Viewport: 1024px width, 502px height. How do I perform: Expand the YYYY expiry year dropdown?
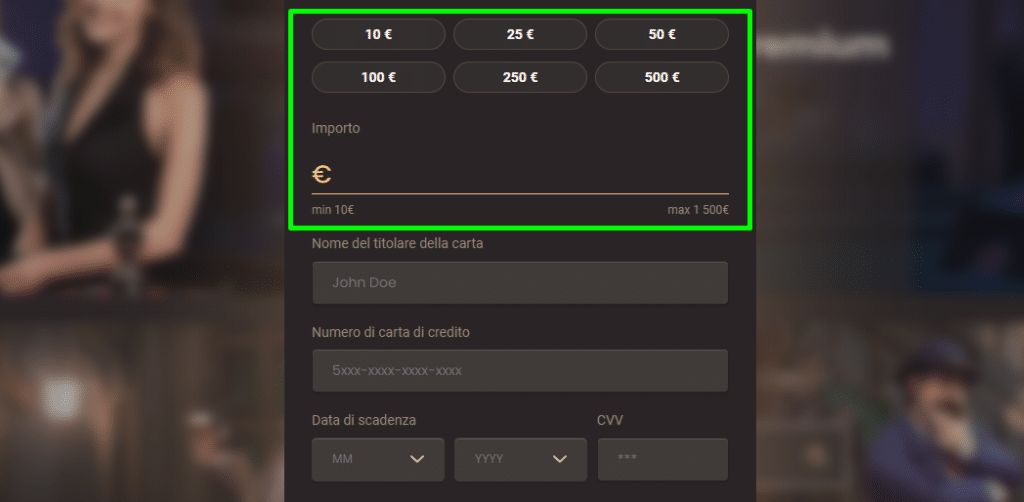pyautogui.click(x=520, y=459)
